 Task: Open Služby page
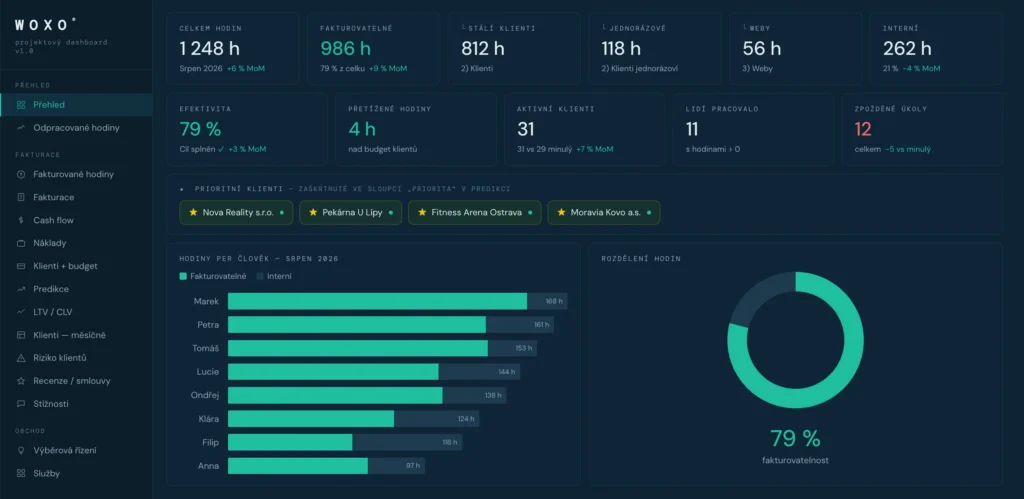[76, 474]
